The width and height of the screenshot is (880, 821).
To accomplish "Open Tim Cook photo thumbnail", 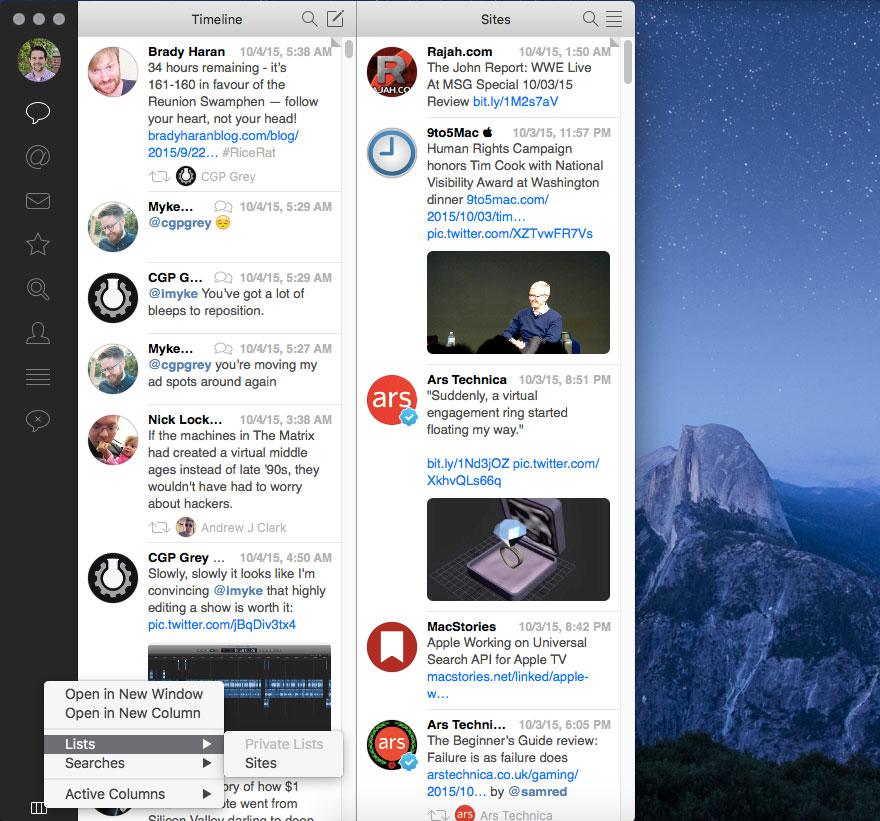I will tap(518, 302).
